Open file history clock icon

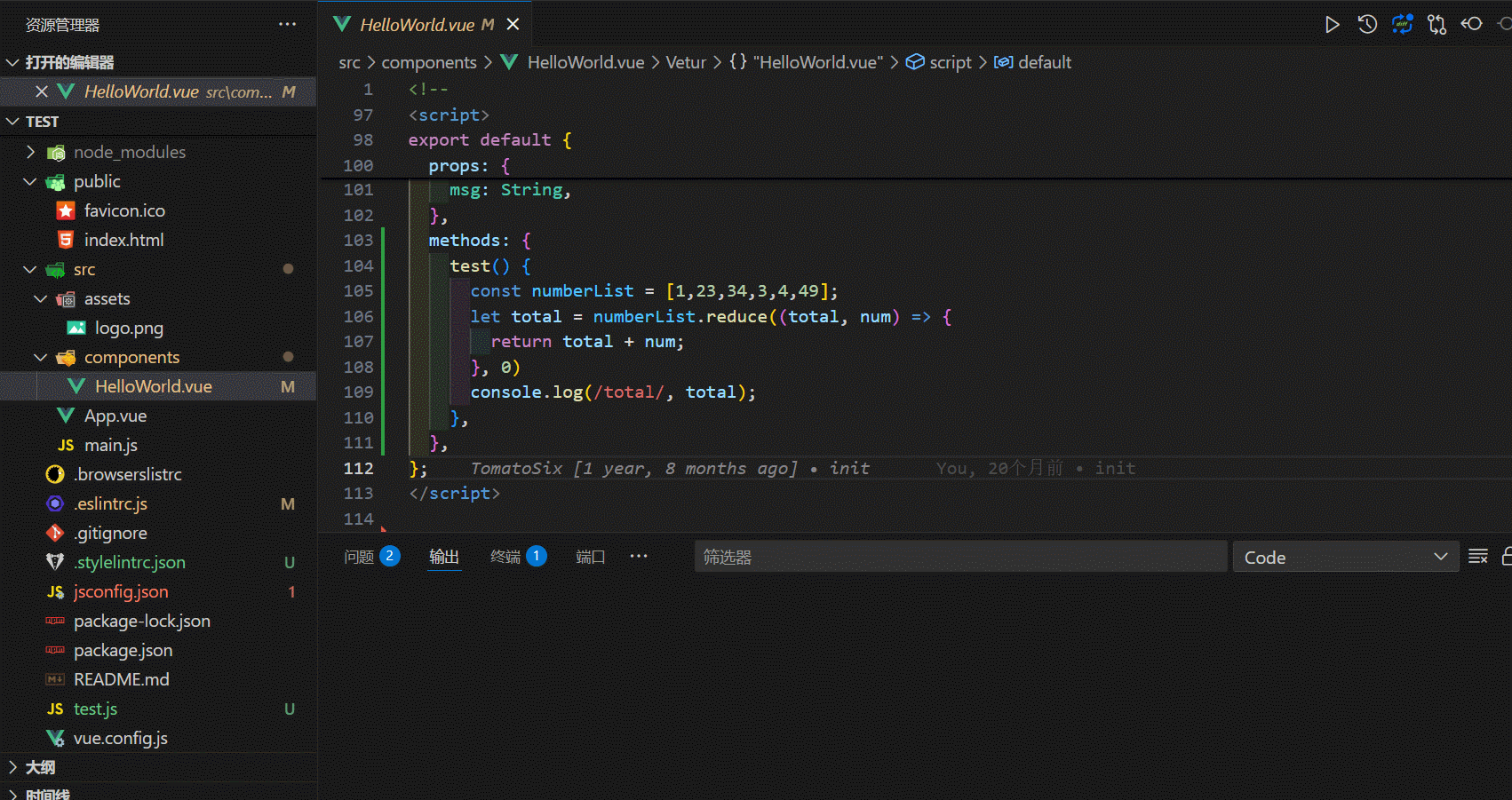(1367, 25)
